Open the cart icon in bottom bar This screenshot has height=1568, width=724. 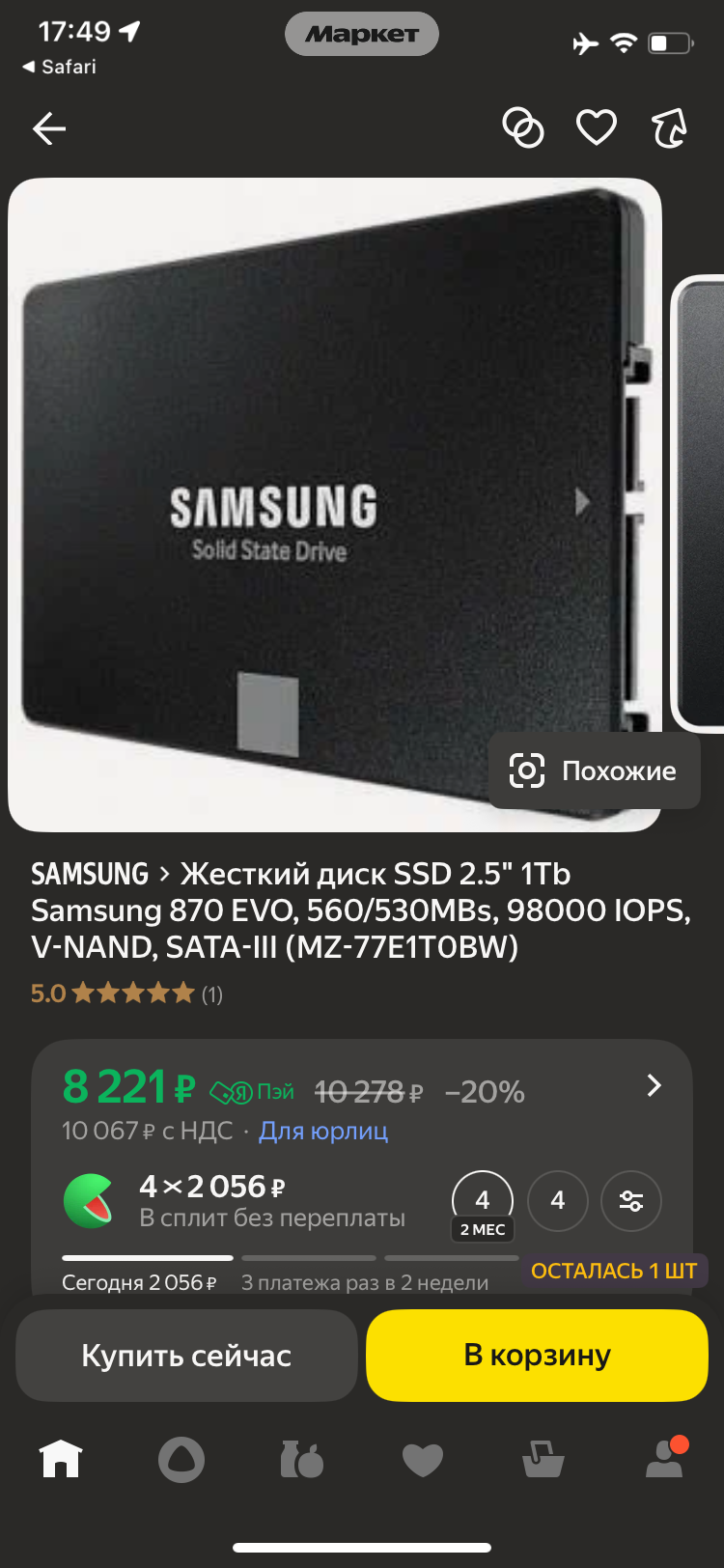pos(543,1459)
